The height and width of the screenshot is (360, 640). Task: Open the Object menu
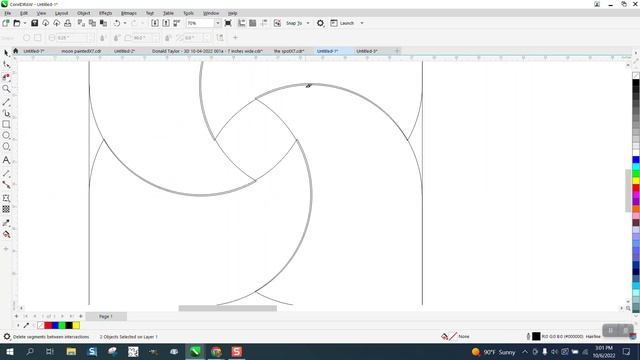[x=84, y=13]
